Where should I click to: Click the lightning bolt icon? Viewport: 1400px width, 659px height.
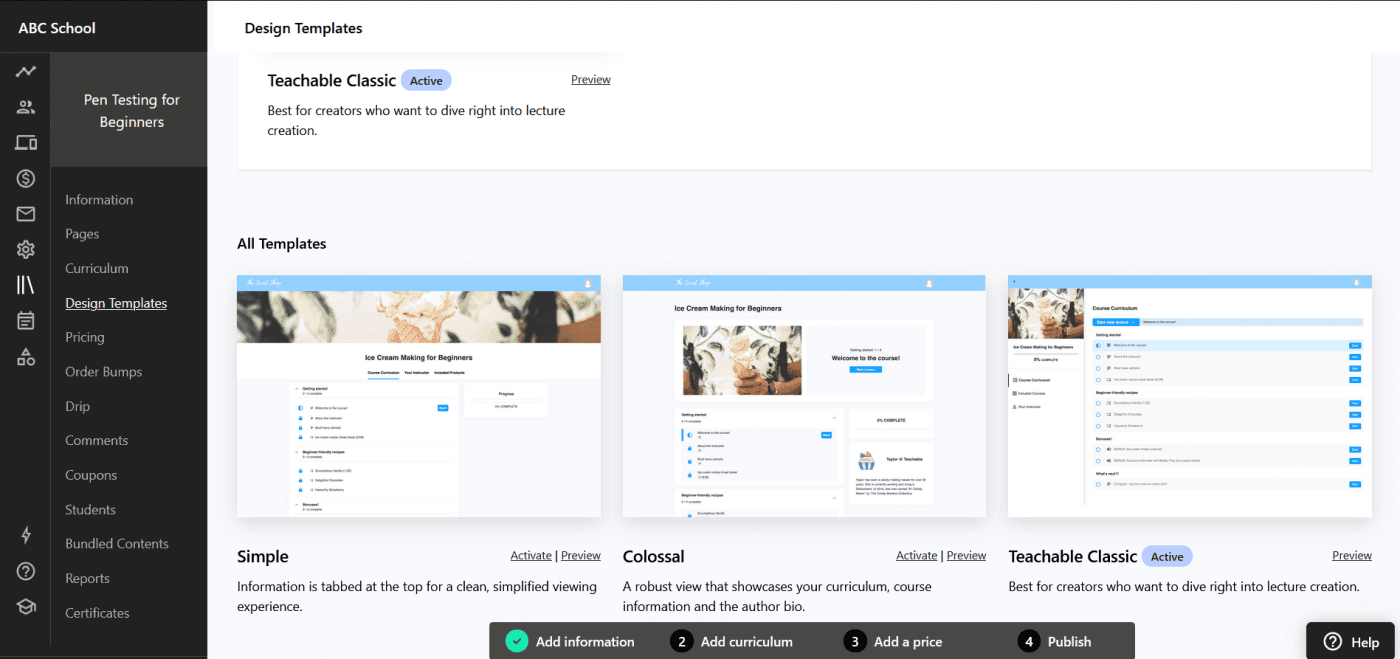click(x=26, y=535)
